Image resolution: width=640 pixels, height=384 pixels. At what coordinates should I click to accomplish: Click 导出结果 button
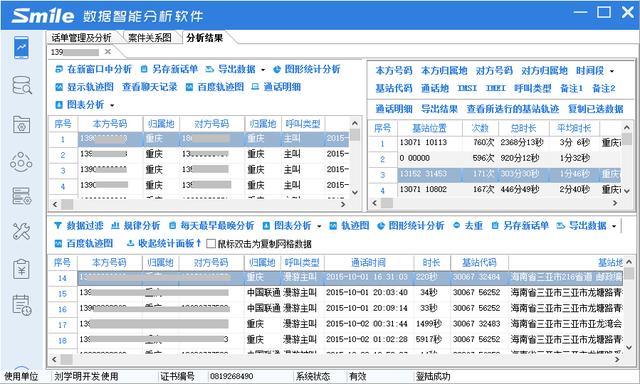pyautogui.click(x=439, y=109)
